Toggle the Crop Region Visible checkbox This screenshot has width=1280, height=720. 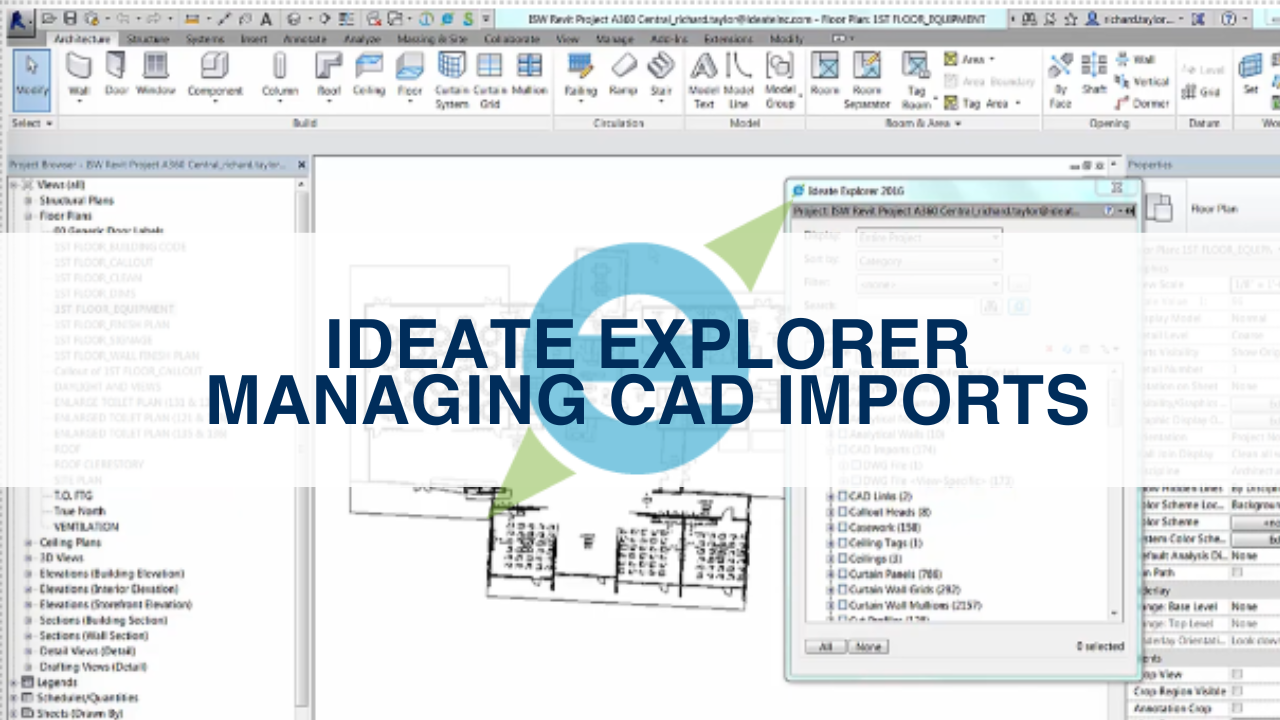tap(1238, 691)
